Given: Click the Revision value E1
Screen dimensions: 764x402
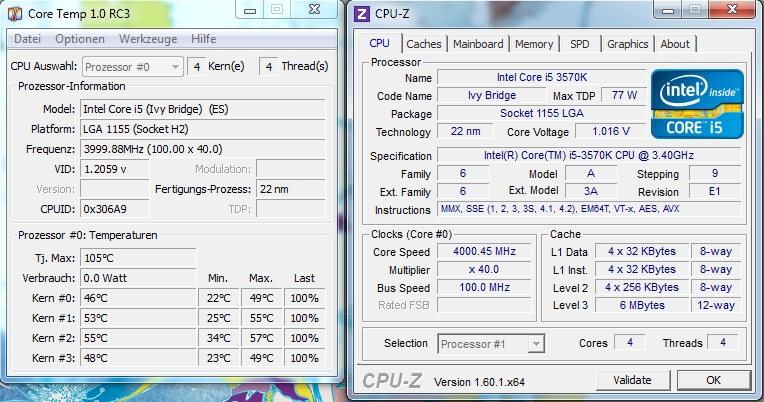Looking at the screenshot, I should [715, 191].
